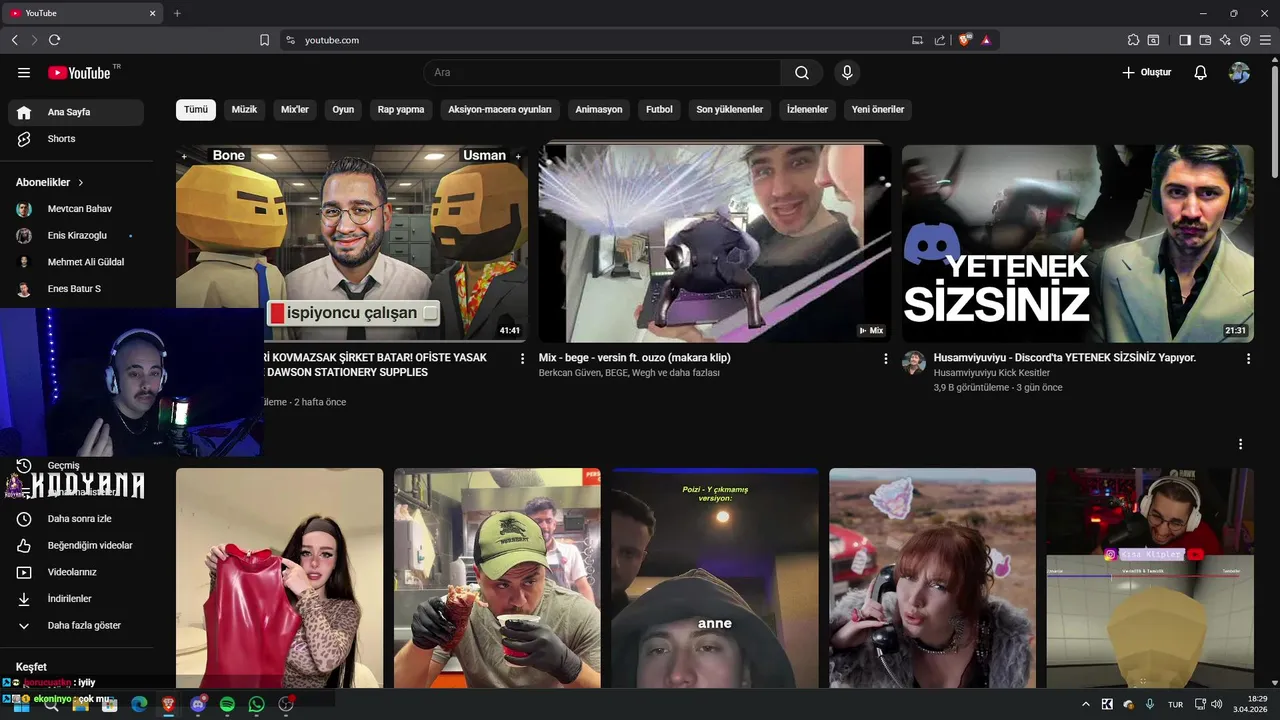
Task: Select the Son yüklenenler chip
Action: pos(730,109)
